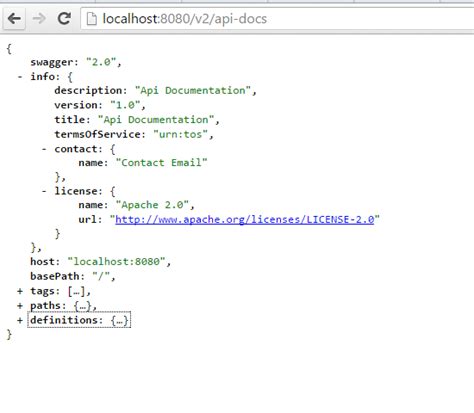The width and height of the screenshot is (474, 413).
Task: Click the "localhost:8080" host value
Action: [116, 262]
